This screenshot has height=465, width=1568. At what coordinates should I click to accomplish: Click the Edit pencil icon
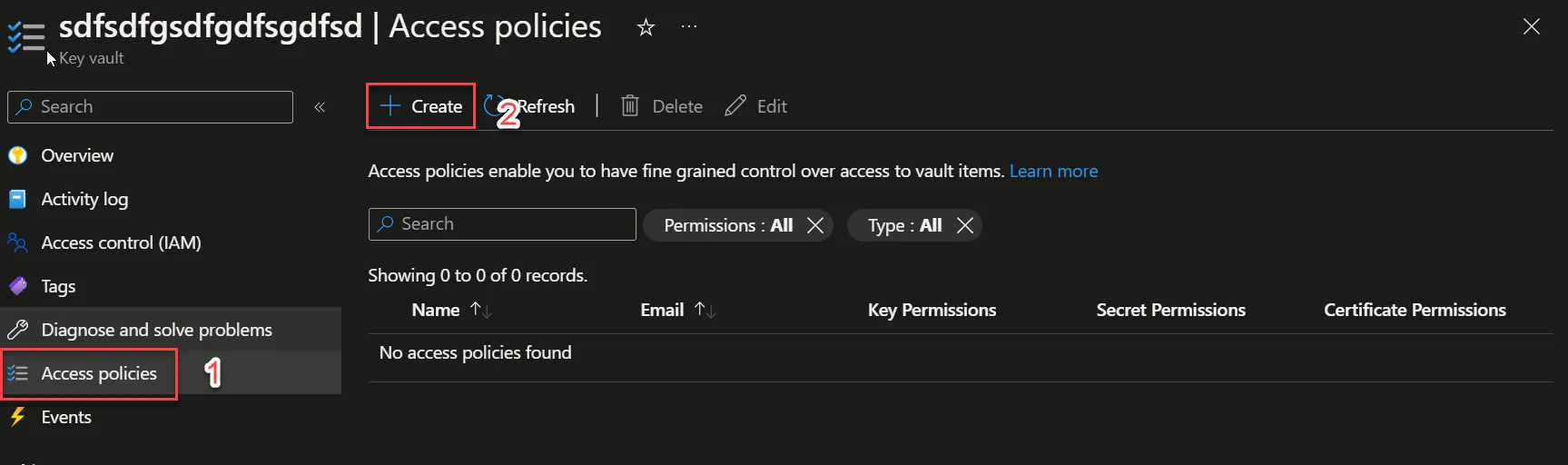point(735,106)
